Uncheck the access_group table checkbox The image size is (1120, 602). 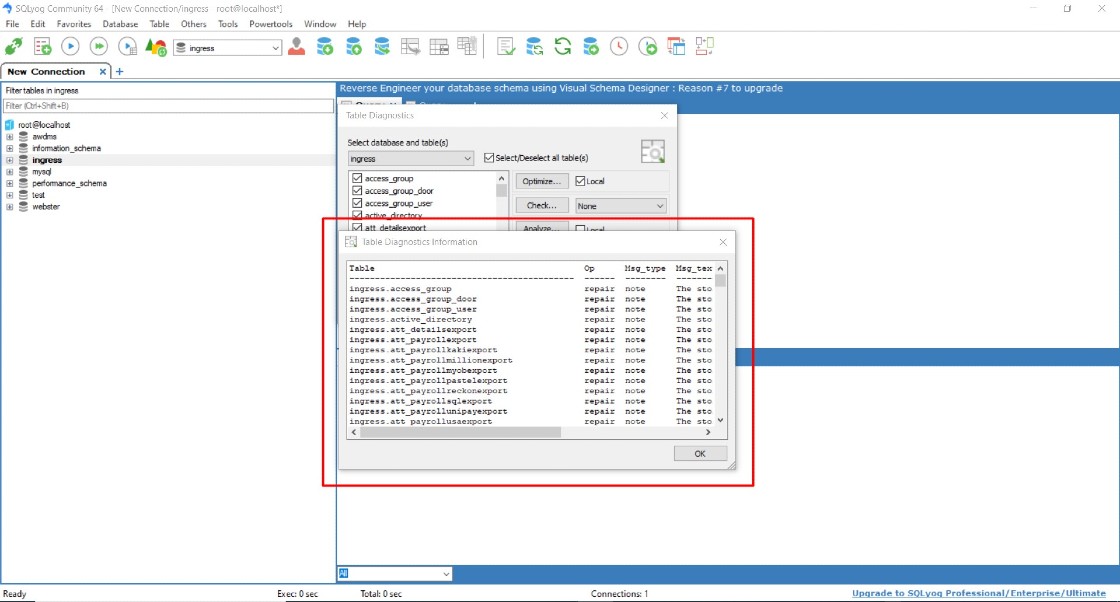(357, 179)
